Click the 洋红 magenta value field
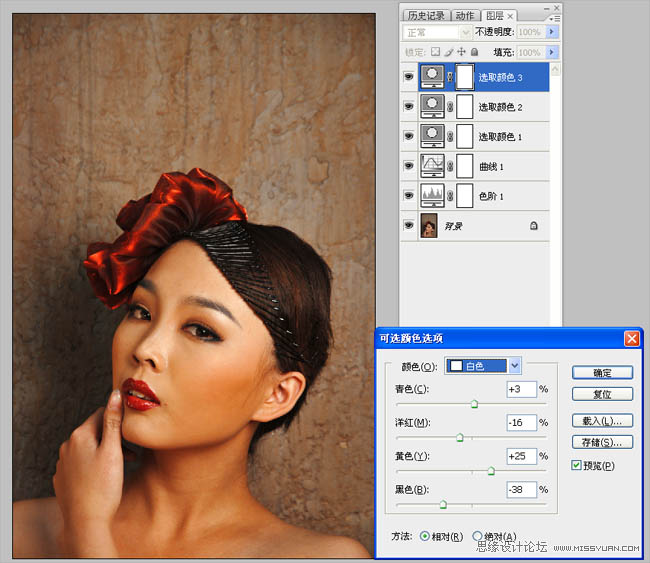Screen dimensions: 650x563 521,423
